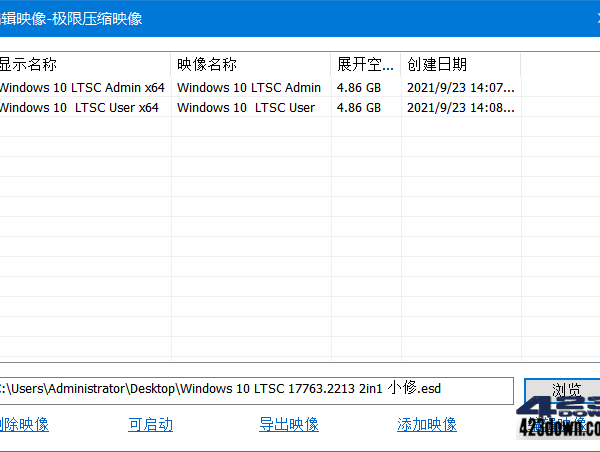Click the 4.86 GB cell in User row
Viewport: 600px width, 452px height.
click(x=359, y=108)
